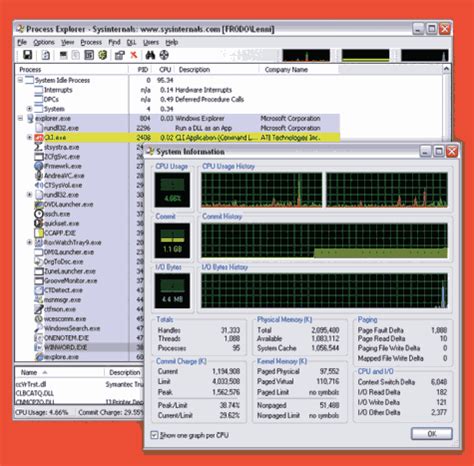Click the magnifier icon of WindowsSearch.exe
This screenshot has height=466, width=474.
(x=39, y=328)
